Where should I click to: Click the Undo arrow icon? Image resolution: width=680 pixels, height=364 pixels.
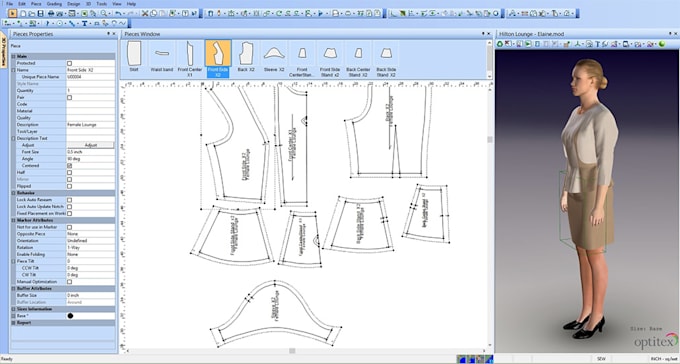[118, 13]
